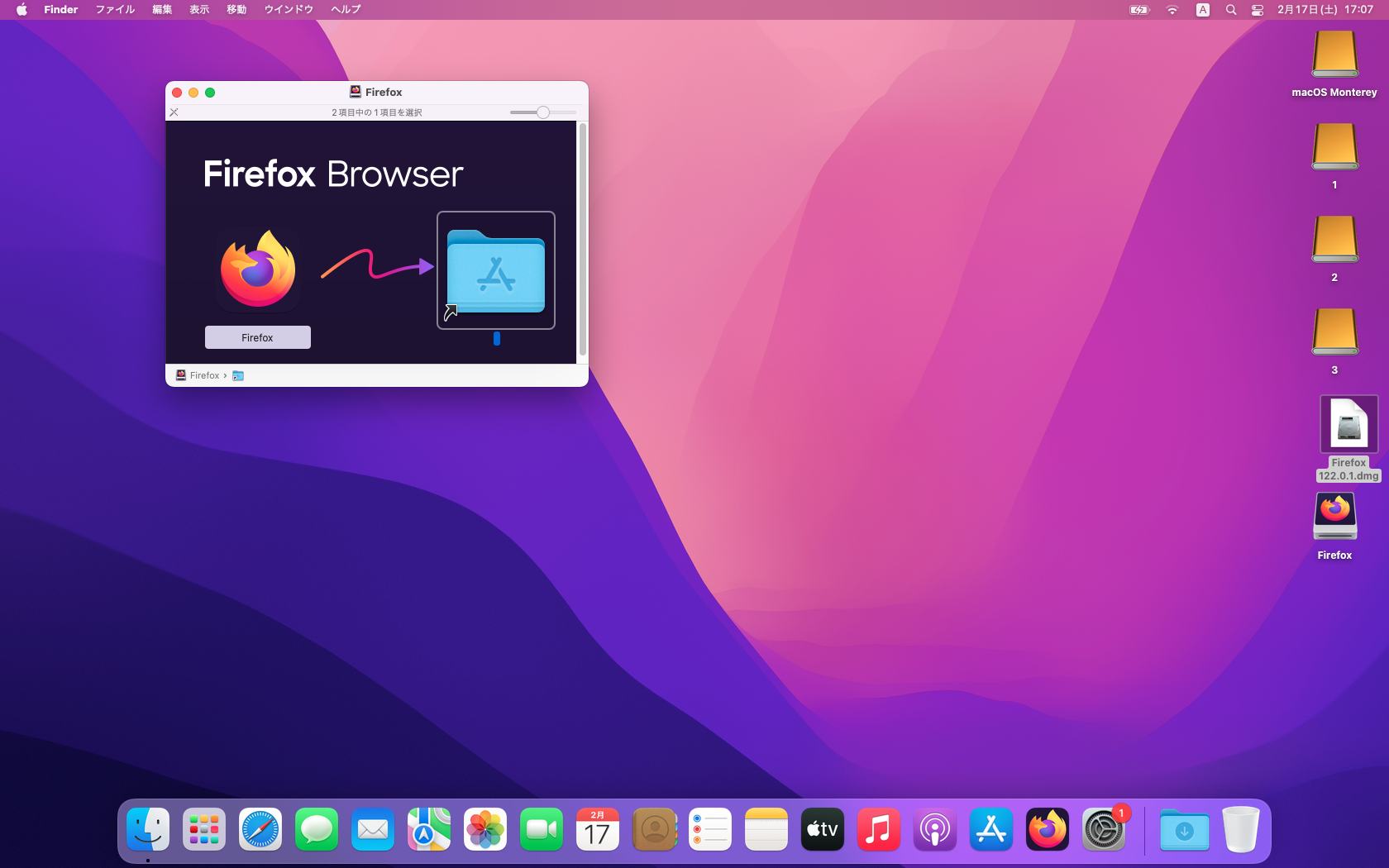Select the drive named 3 on the desktop
Viewport: 1389px width, 868px height.
[x=1334, y=332]
